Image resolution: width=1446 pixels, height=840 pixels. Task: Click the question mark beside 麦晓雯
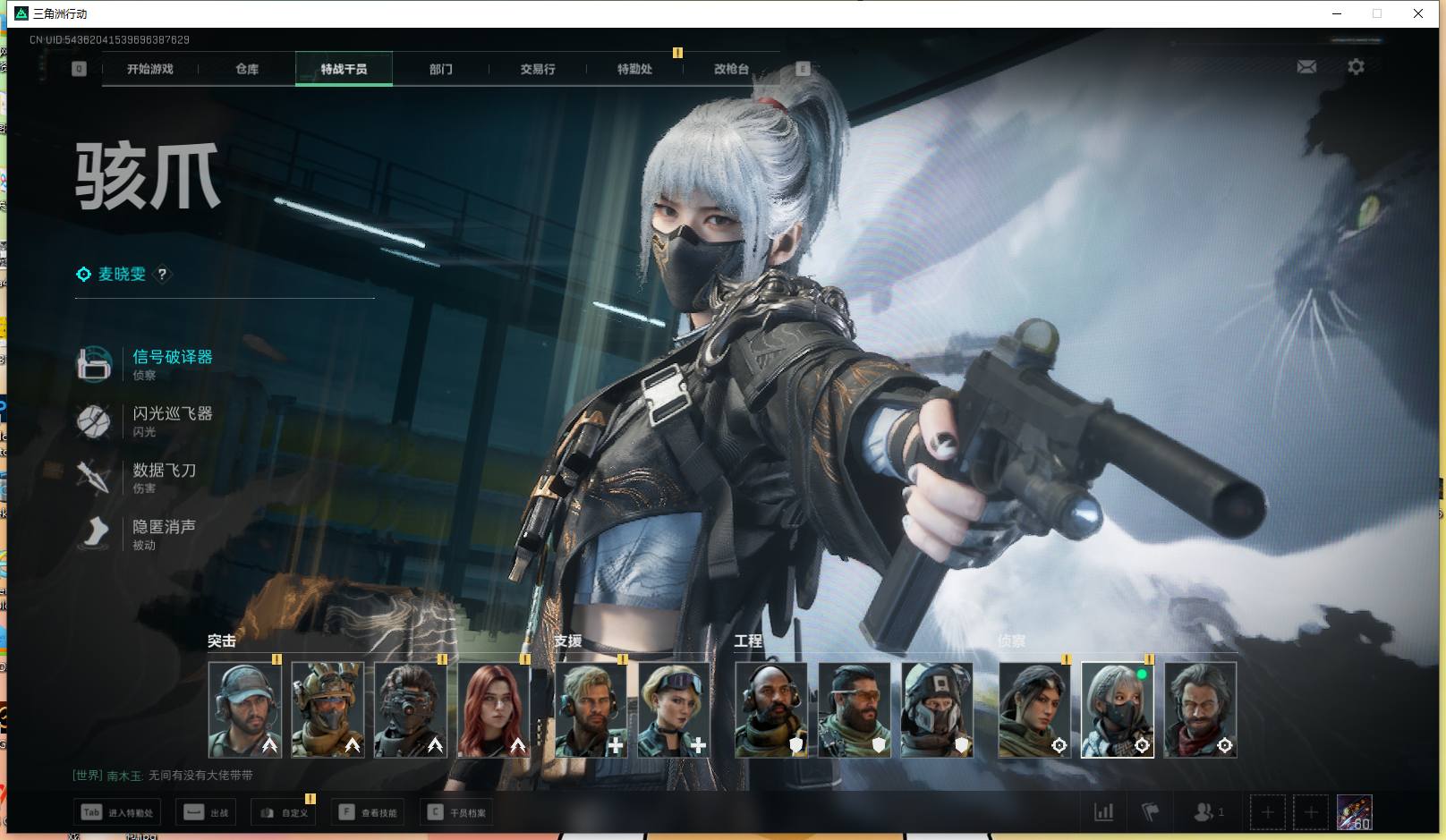click(x=162, y=275)
